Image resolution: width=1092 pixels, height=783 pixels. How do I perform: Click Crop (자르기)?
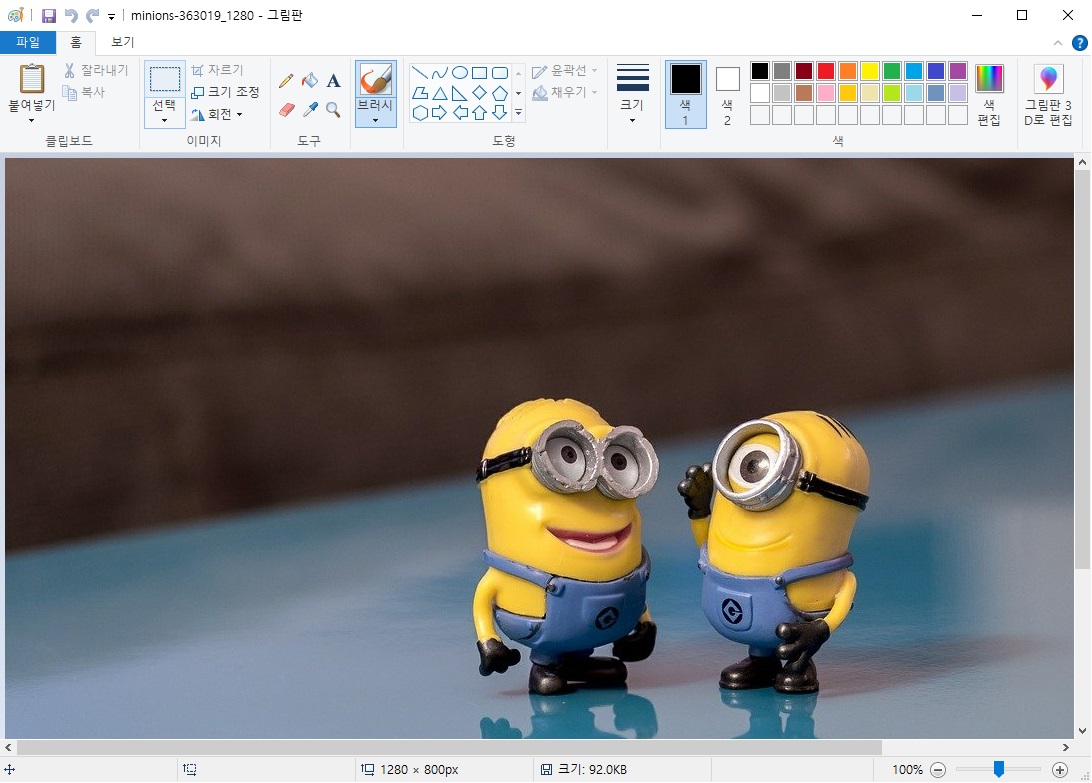pos(217,70)
